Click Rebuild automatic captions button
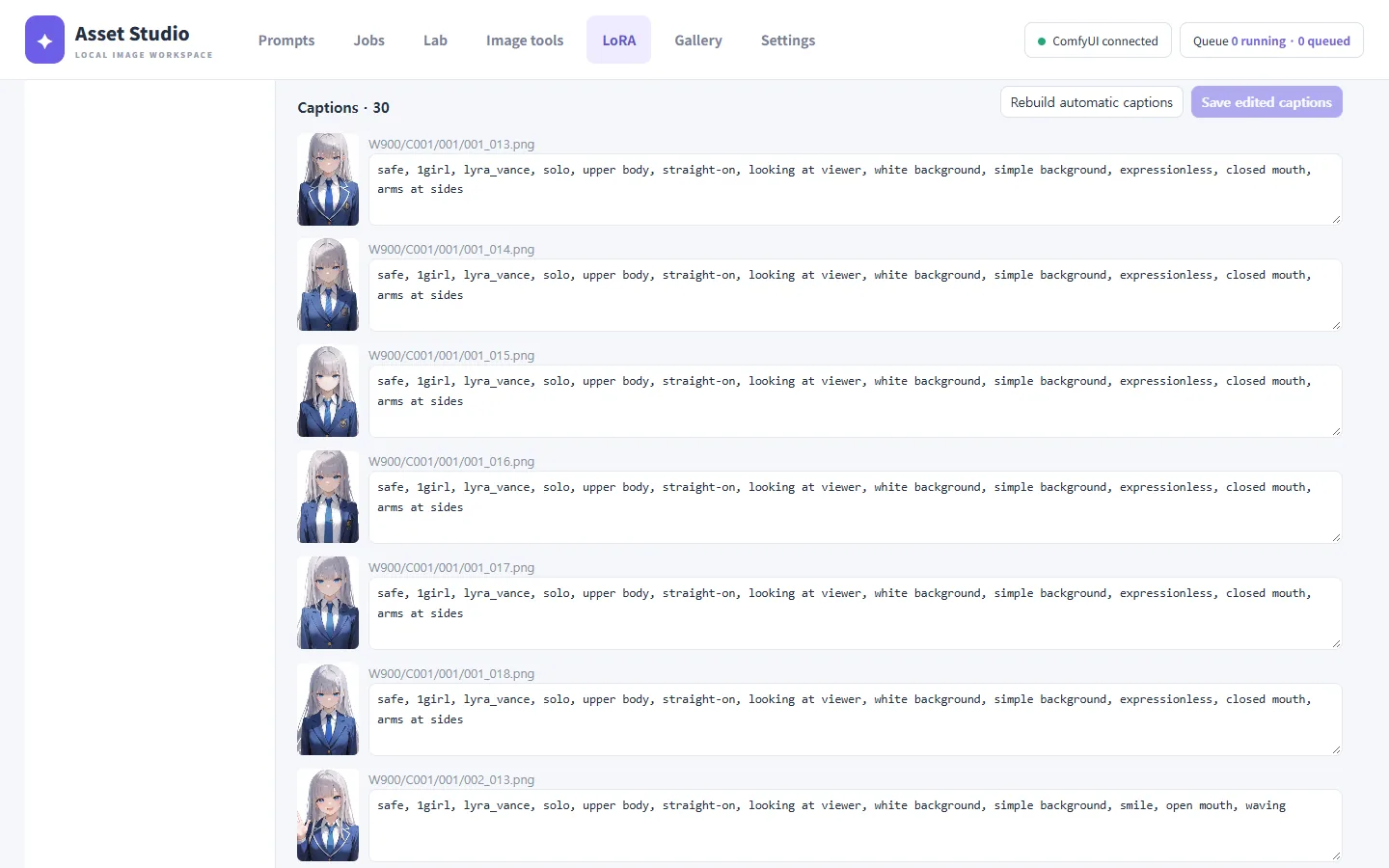Image resolution: width=1389 pixels, height=868 pixels. (x=1092, y=102)
